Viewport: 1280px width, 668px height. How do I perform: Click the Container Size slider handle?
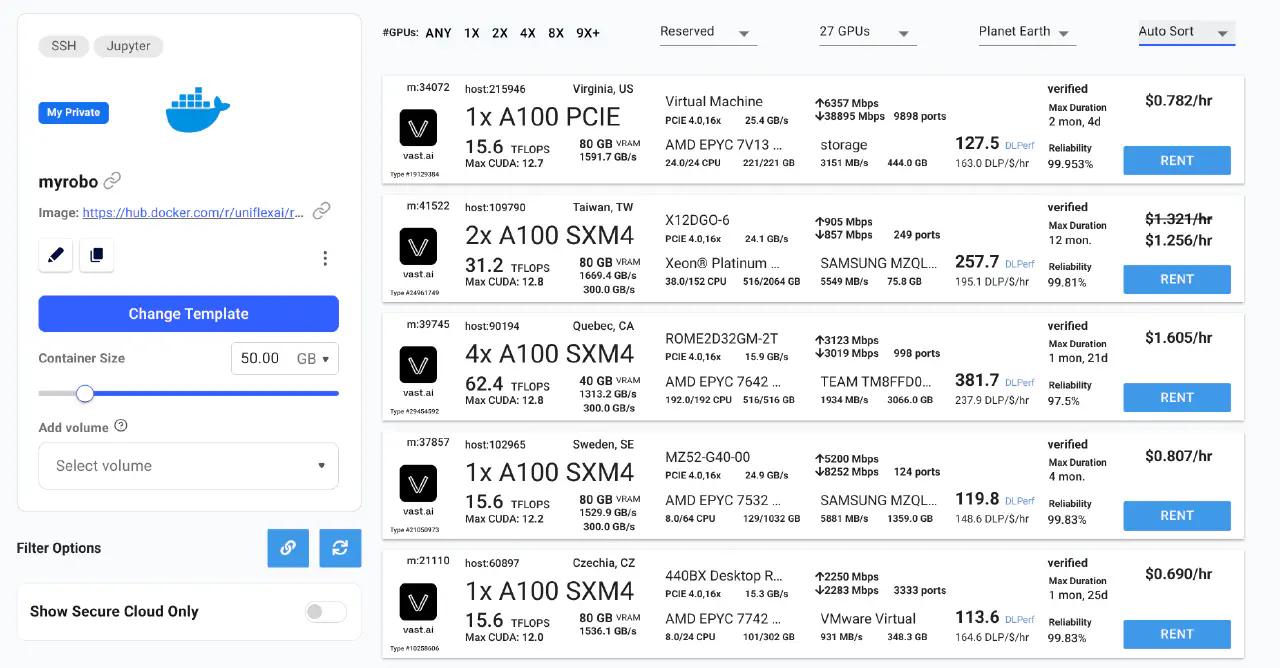85,393
